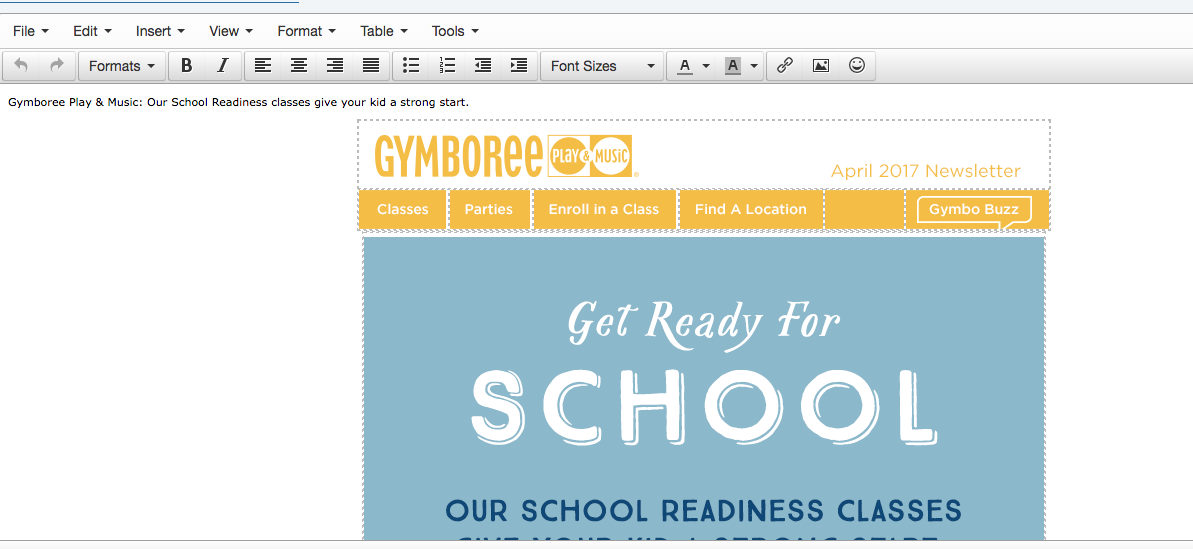Decrease indent of paragraph
Screen dimensions: 1193x549
pyautogui.click(x=482, y=66)
